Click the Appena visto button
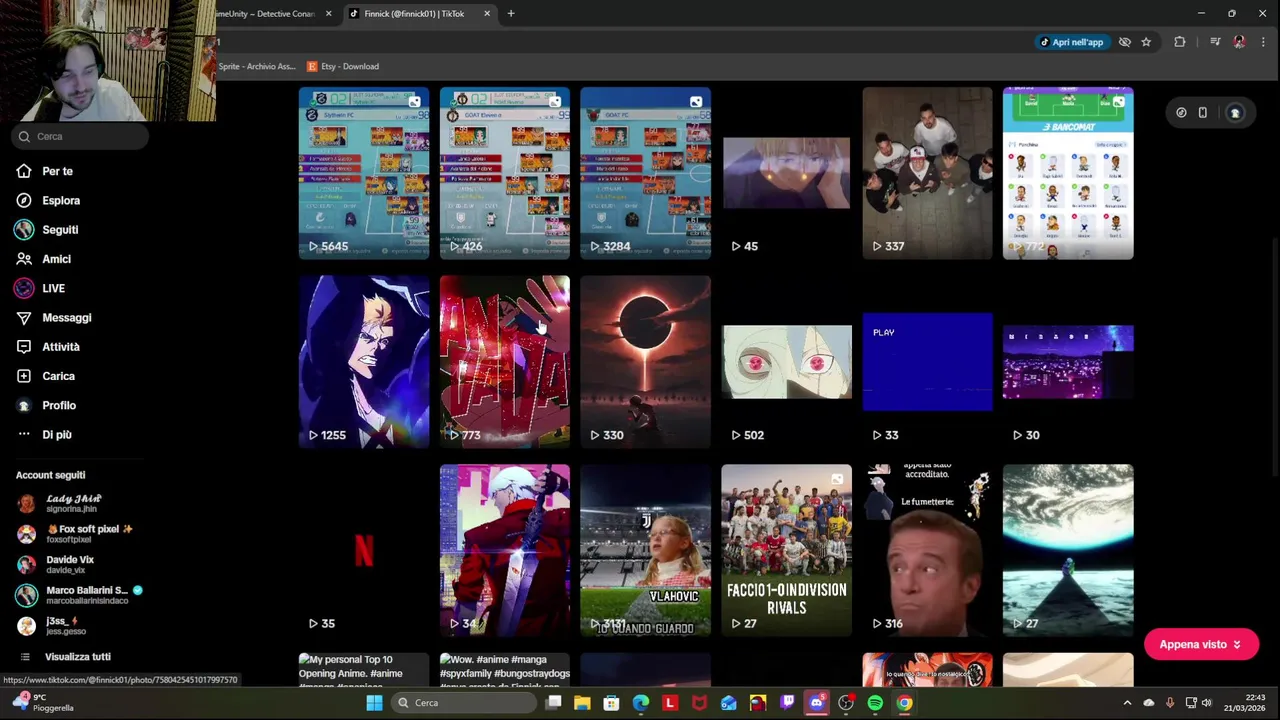Screen dimensions: 1280x720 1200,645
